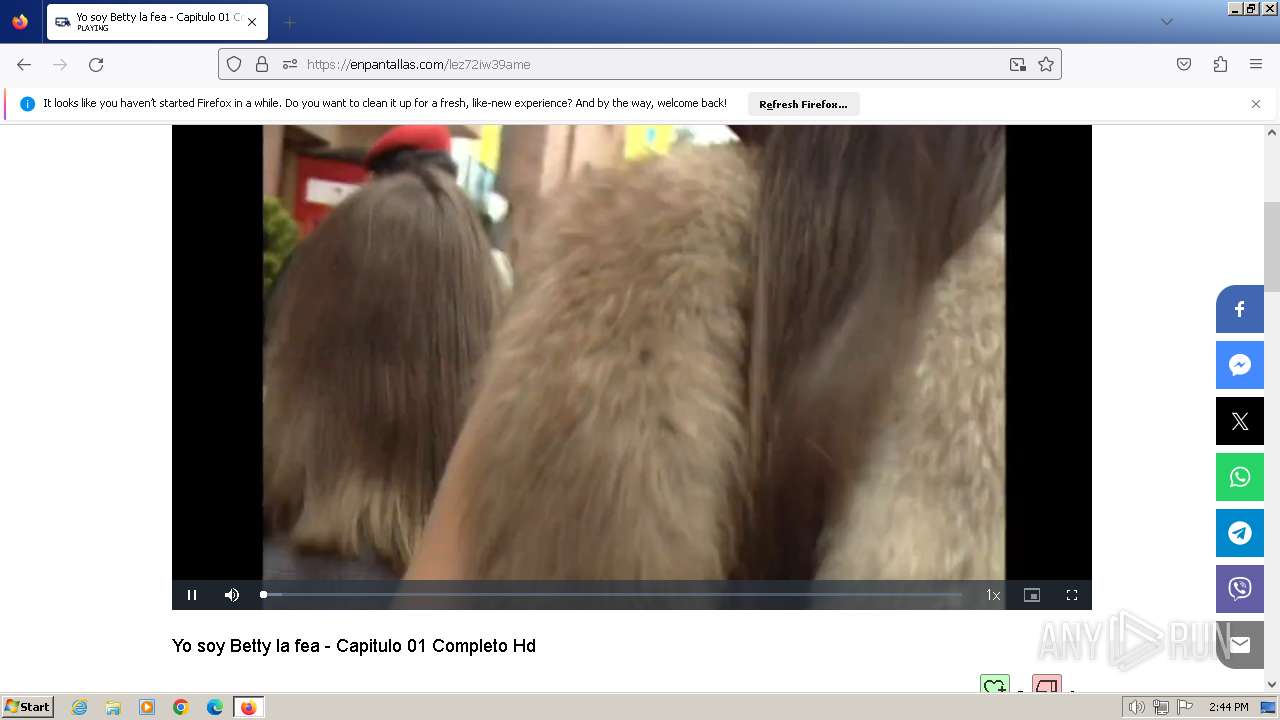Click the Refresh Firefox button

tap(803, 104)
